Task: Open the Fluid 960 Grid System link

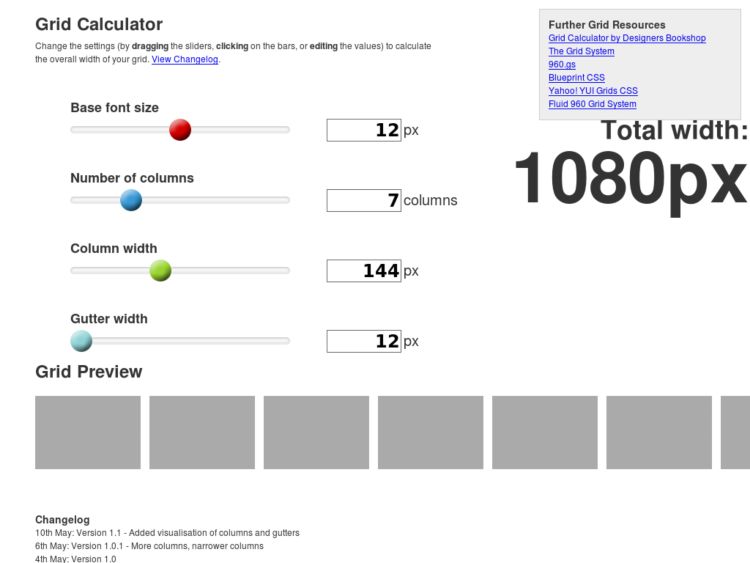Action: tap(592, 104)
